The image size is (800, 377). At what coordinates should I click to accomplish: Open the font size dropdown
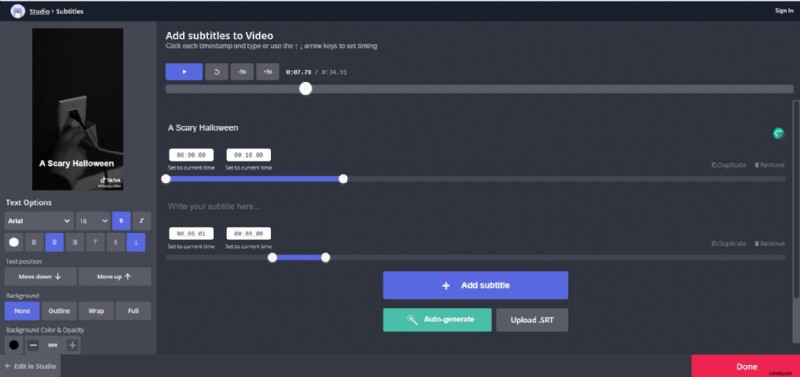(x=93, y=221)
